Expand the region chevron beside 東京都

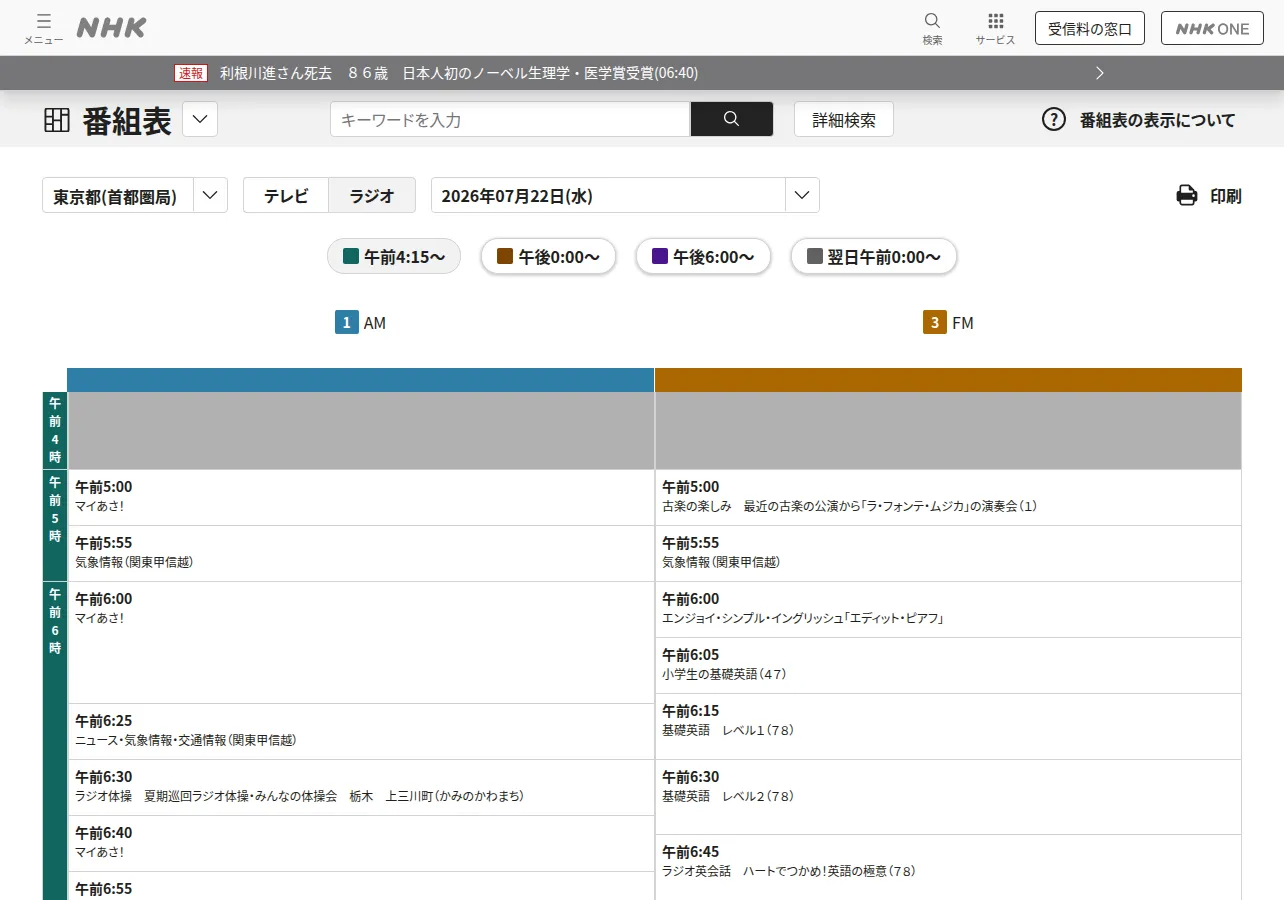(210, 195)
